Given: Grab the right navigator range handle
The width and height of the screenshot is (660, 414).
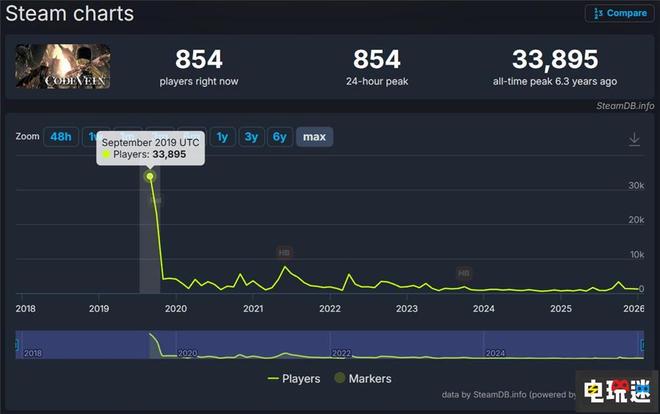Looking at the screenshot, I should click(645, 345).
